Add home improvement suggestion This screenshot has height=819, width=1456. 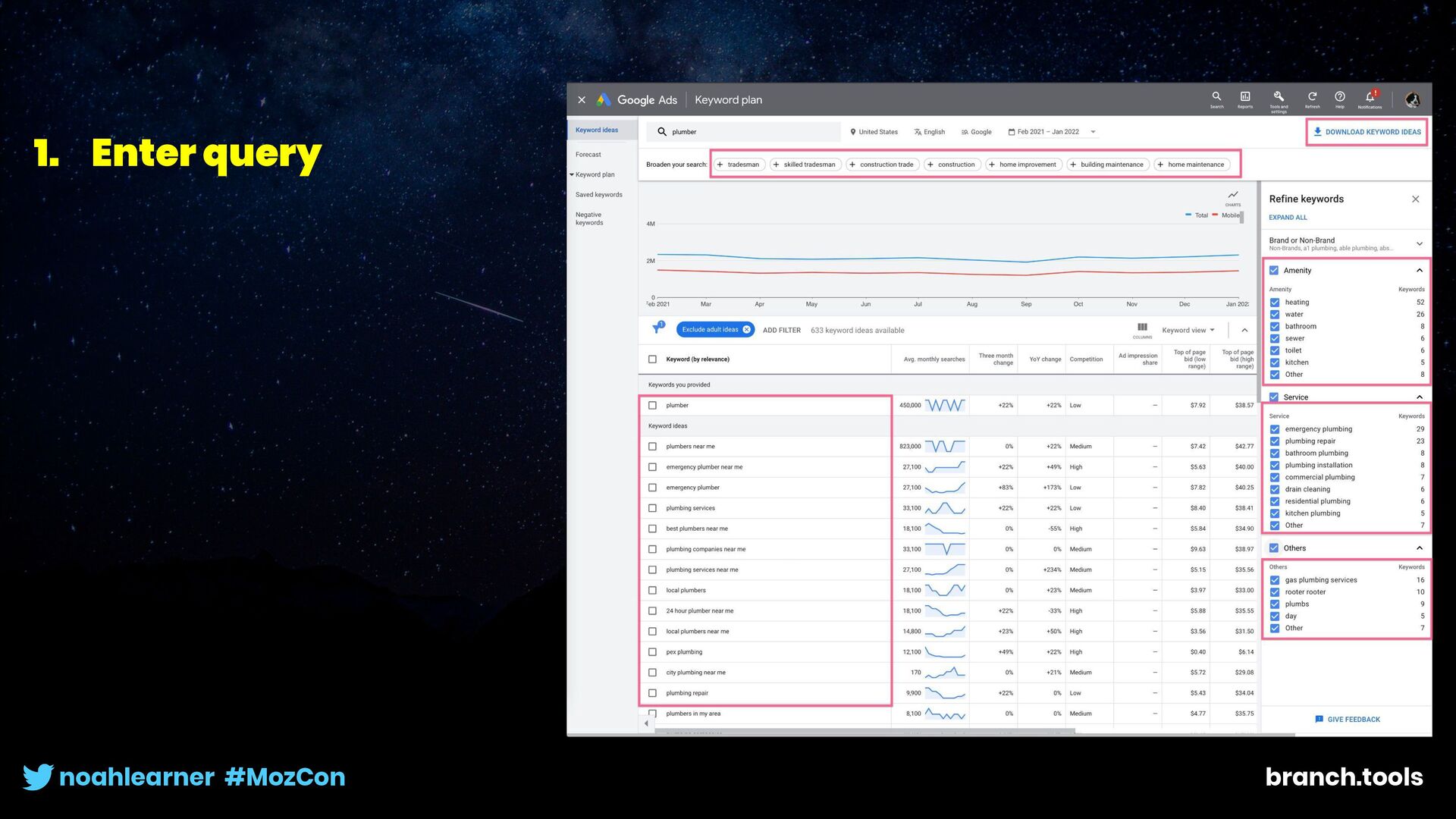click(1023, 165)
